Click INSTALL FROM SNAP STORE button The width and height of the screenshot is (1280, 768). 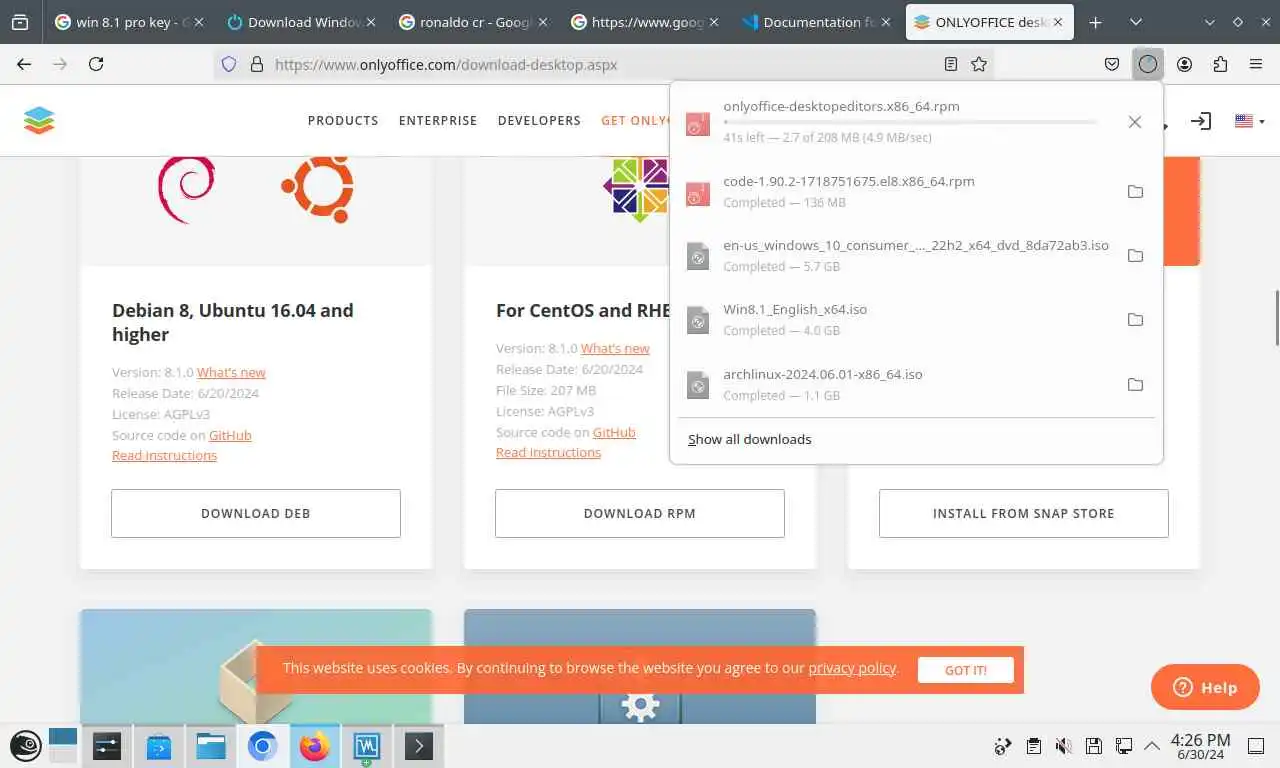tap(1024, 513)
